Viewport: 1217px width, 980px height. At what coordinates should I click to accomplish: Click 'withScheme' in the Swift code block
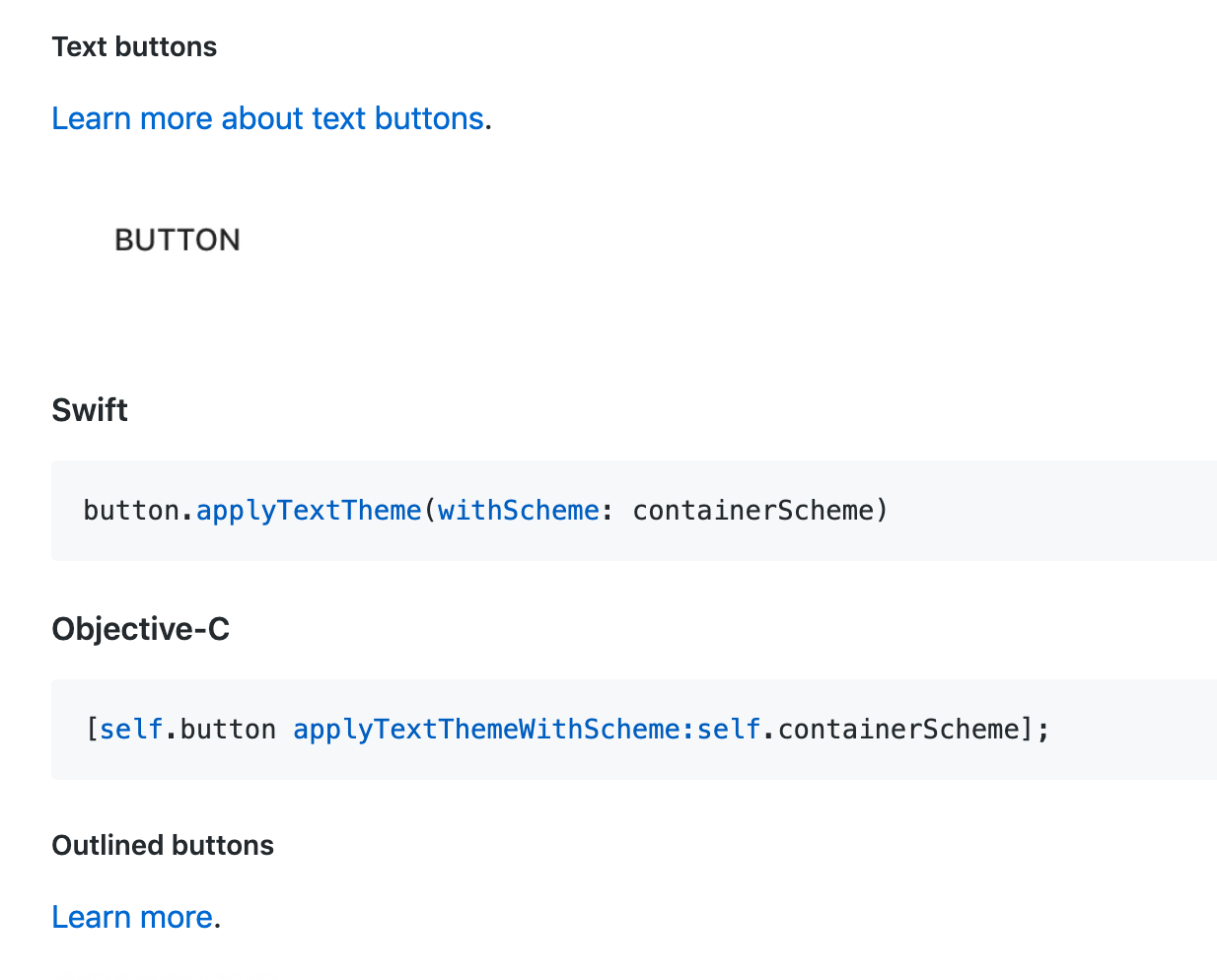click(x=519, y=511)
